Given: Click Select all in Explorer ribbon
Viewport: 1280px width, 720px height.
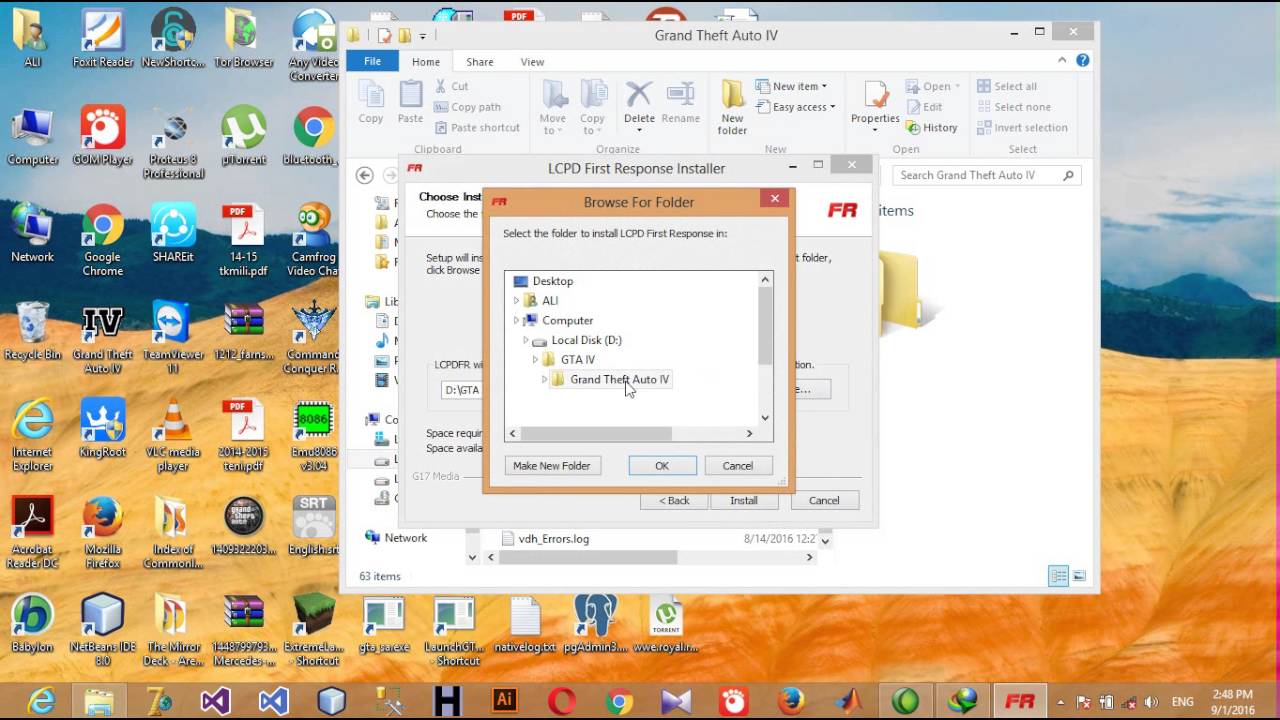Looking at the screenshot, I should point(1007,86).
